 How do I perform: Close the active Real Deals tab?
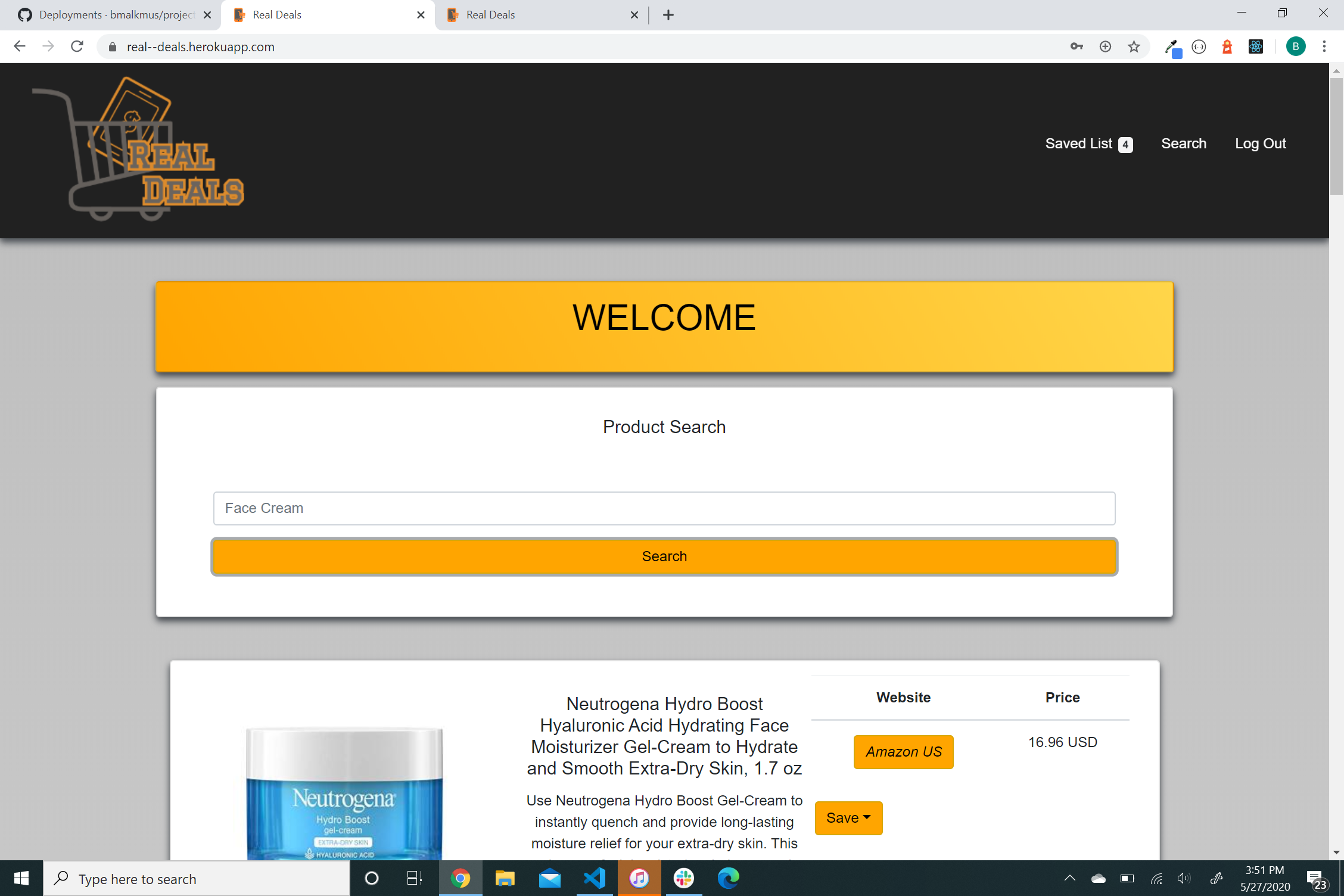pos(421,15)
